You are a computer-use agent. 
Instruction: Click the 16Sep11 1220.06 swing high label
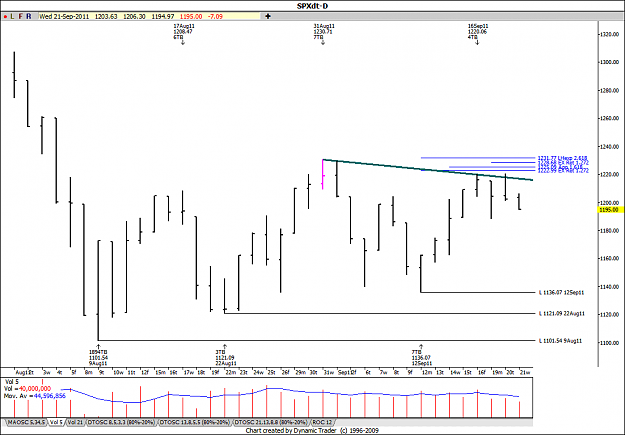pos(478,31)
